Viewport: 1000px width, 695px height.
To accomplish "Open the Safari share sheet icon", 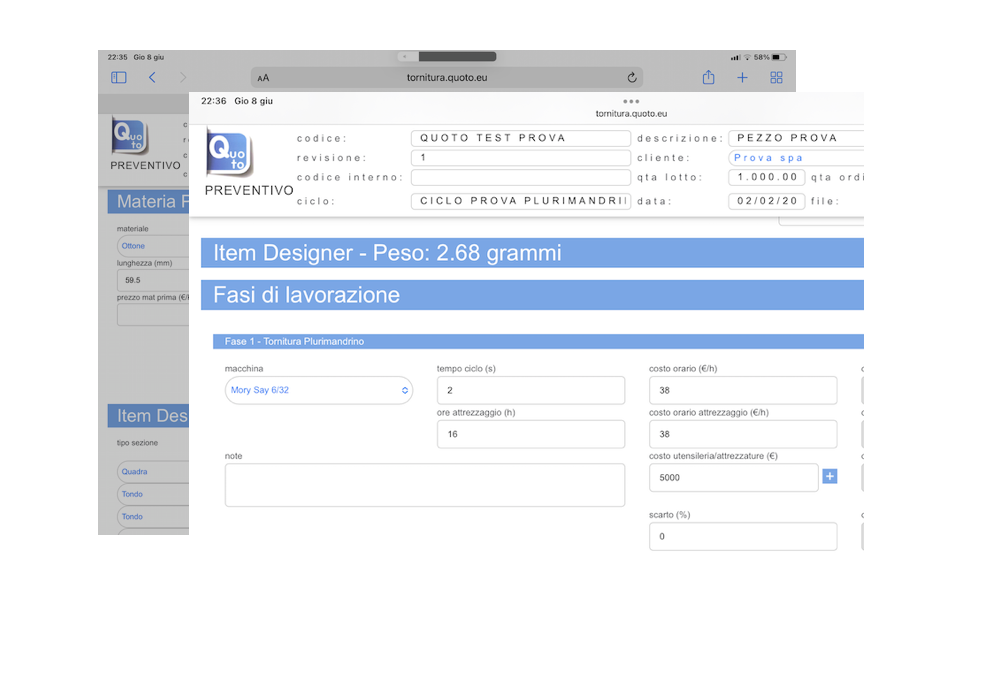I will point(709,78).
